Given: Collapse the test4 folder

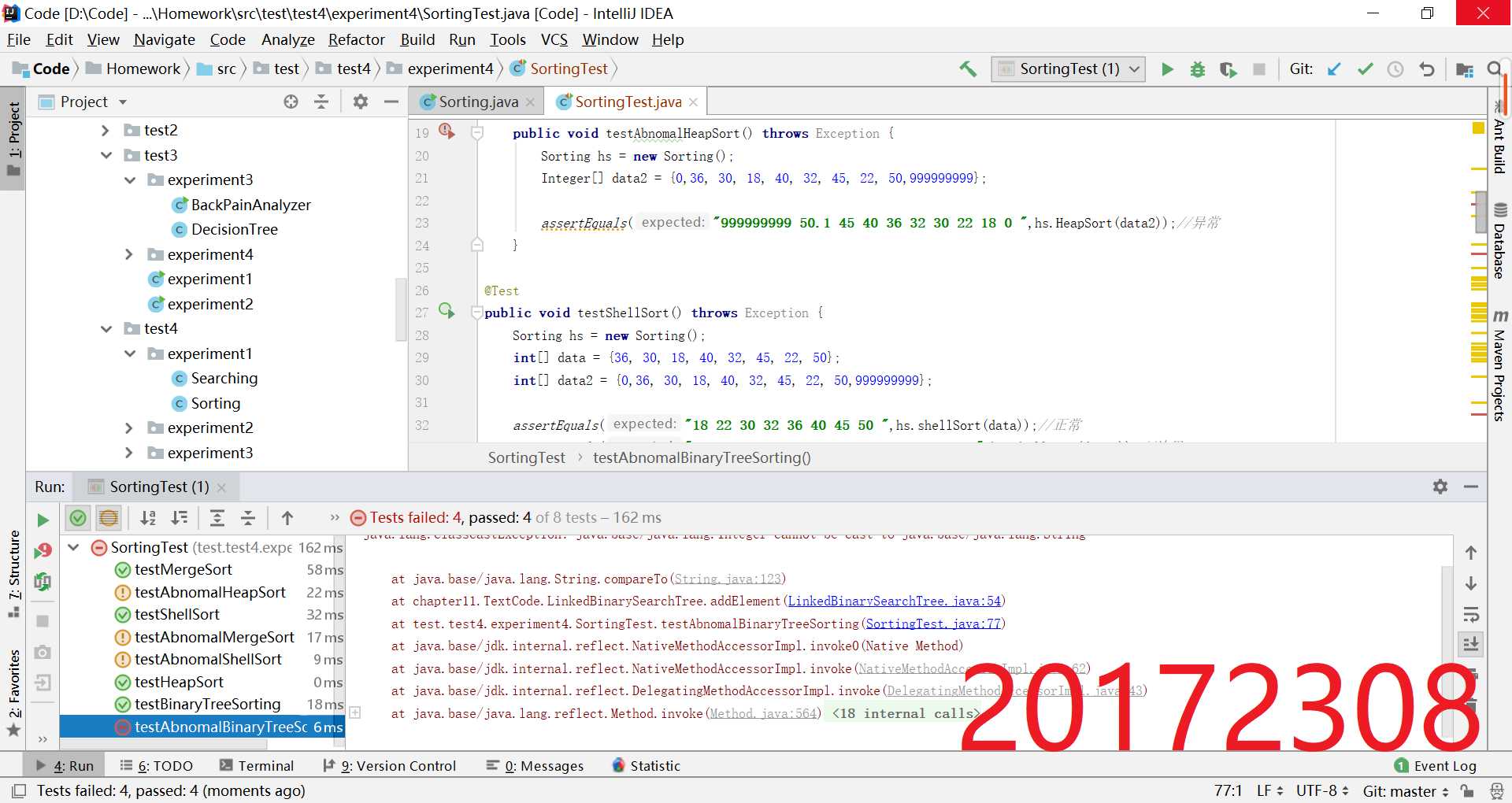Looking at the screenshot, I should (106, 328).
